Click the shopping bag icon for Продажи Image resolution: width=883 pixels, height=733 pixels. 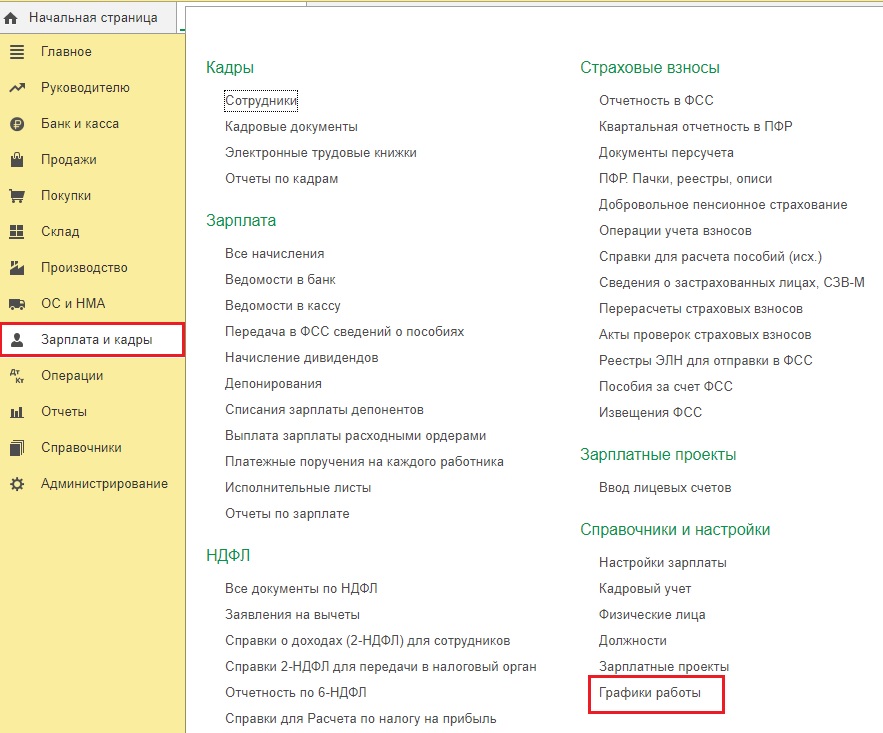coord(17,160)
